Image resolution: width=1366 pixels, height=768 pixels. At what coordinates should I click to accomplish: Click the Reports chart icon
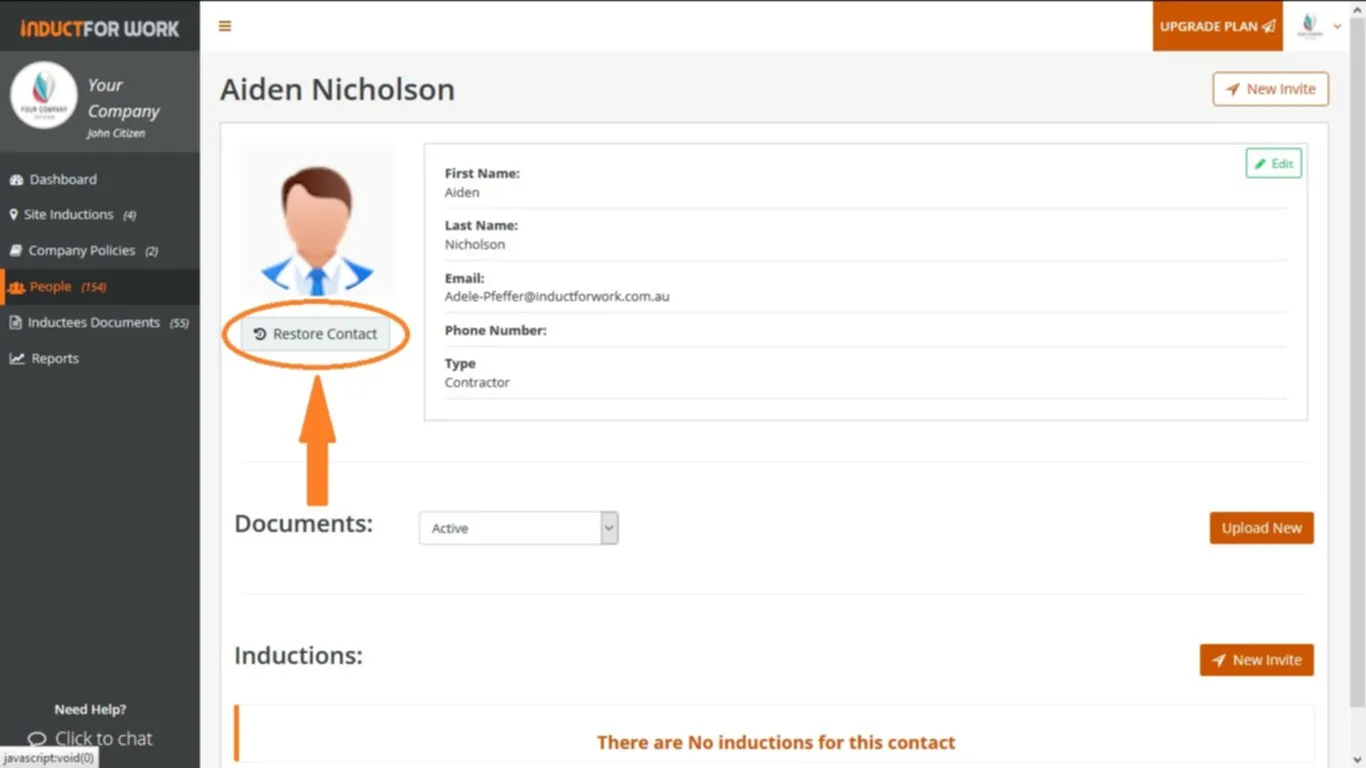pos(17,359)
